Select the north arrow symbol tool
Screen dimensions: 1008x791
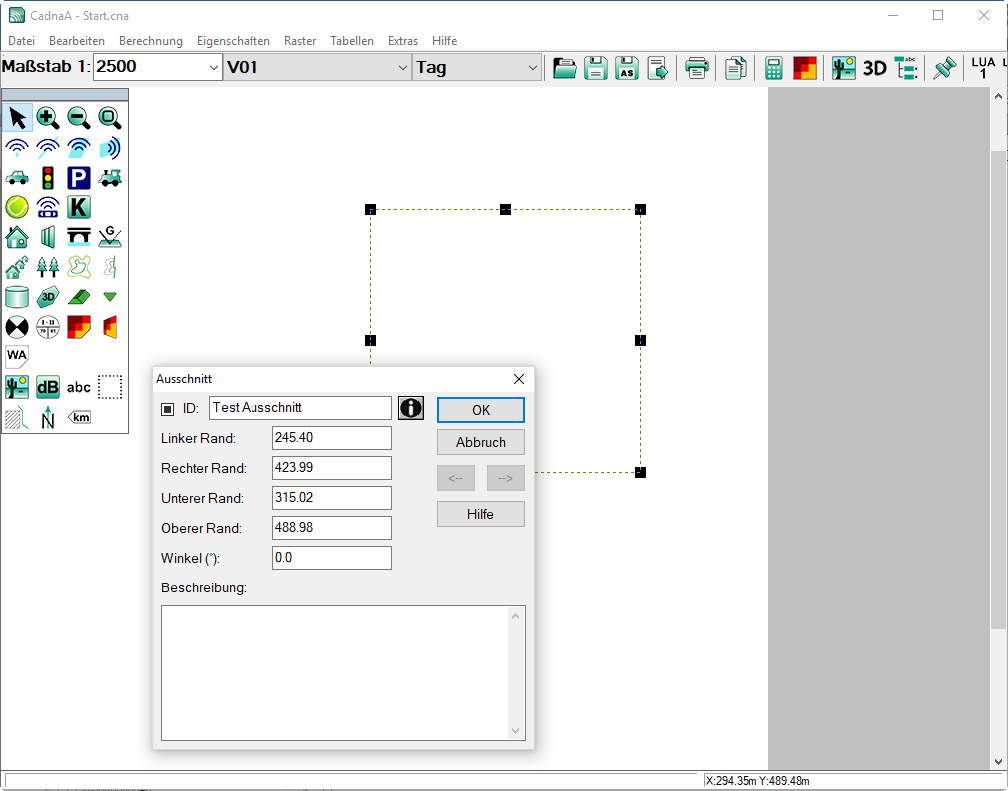[48, 417]
